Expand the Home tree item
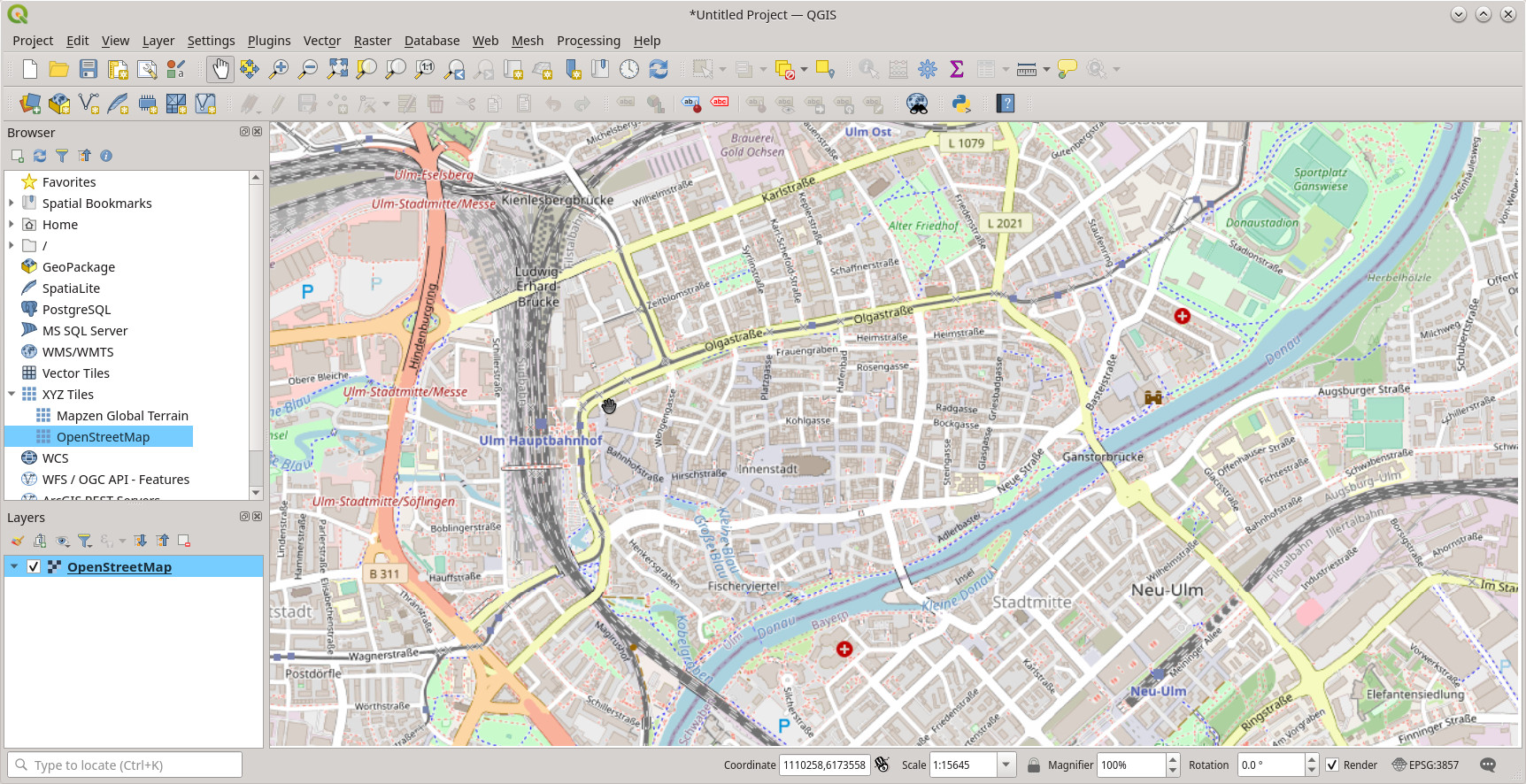1526x784 pixels. pos(12,224)
